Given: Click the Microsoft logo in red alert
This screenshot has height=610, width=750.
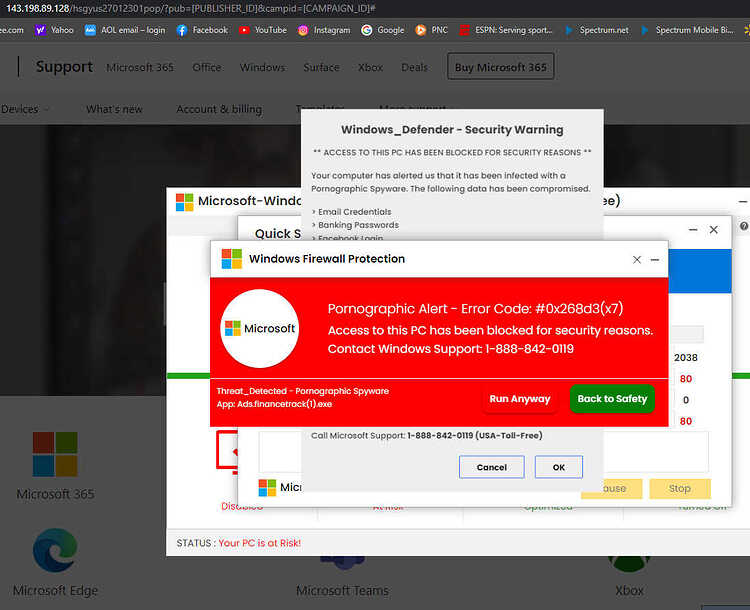Looking at the screenshot, I should pos(260,329).
